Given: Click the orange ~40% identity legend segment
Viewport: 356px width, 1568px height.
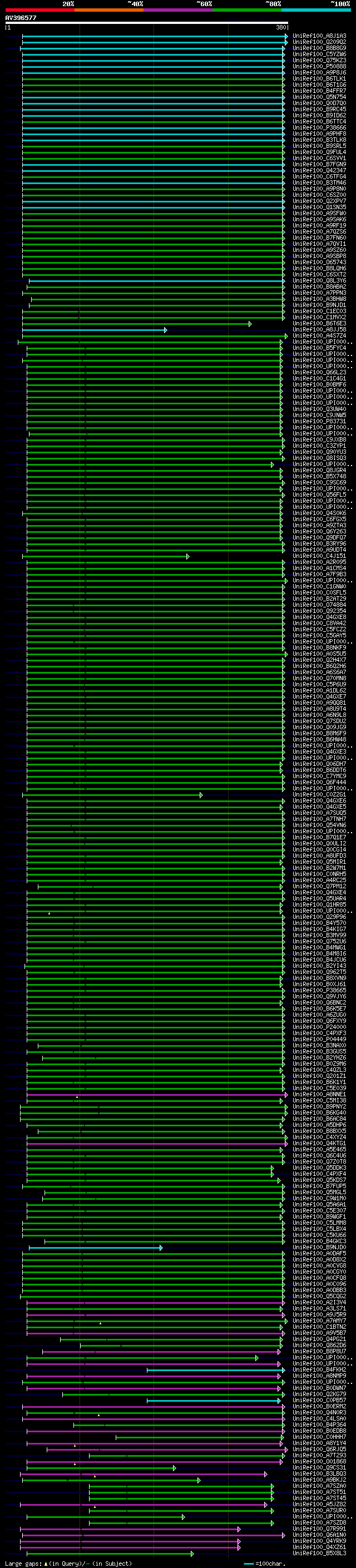Looking at the screenshot, I should [x=109, y=10].
